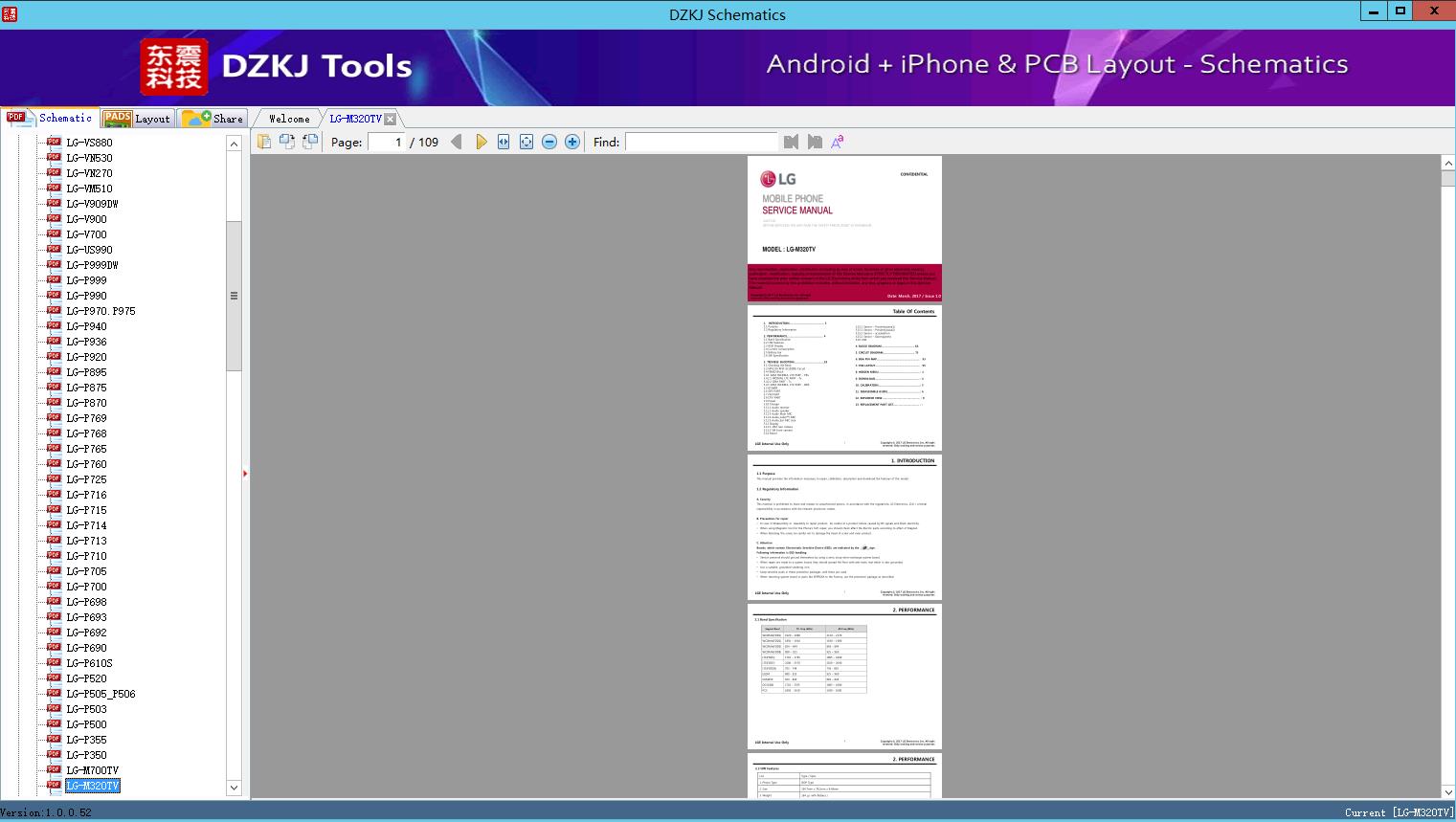This screenshot has width=1456, height=822.
Task: Click the Band Specification performance page
Action: click(x=844, y=677)
